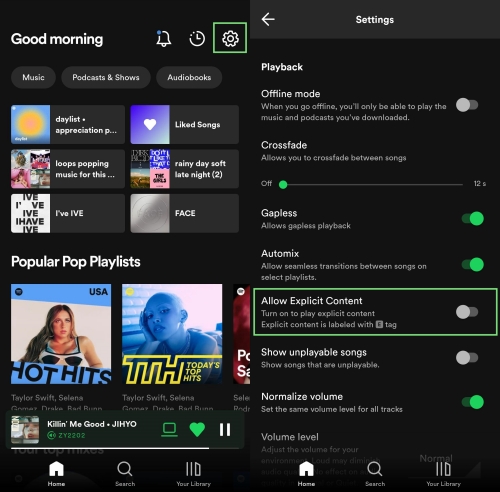This screenshot has width=500, height=492.
Task: Open the settings gear icon
Action: [230, 39]
